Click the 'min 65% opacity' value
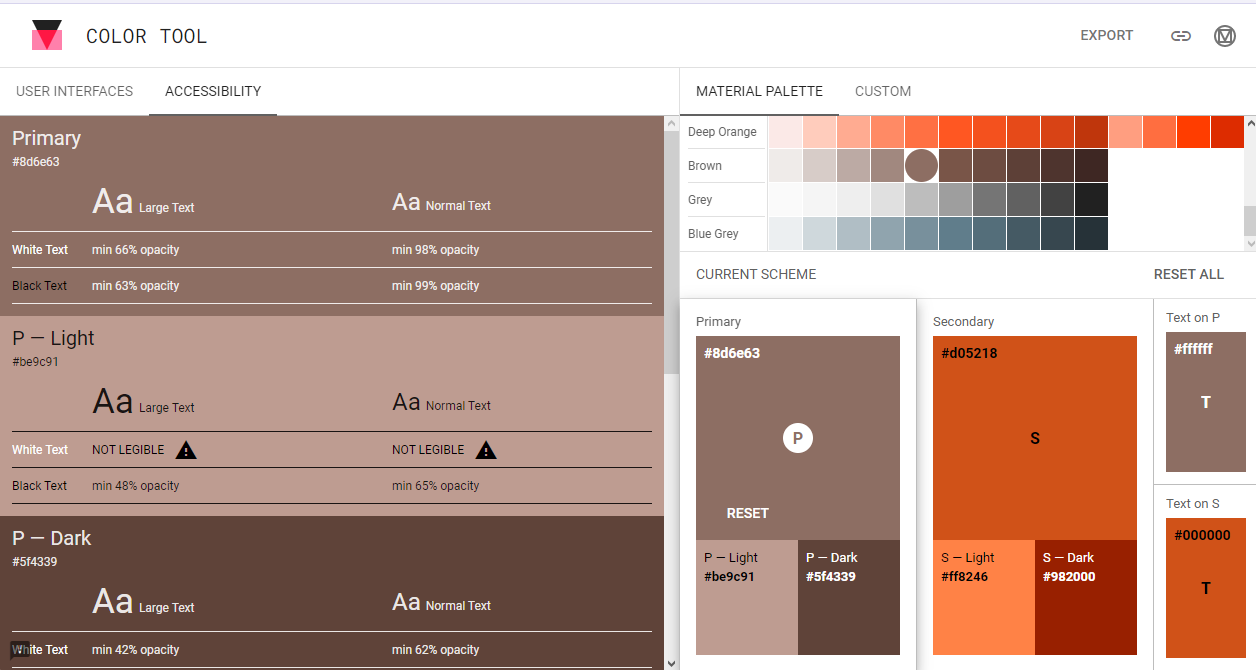 (436, 486)
